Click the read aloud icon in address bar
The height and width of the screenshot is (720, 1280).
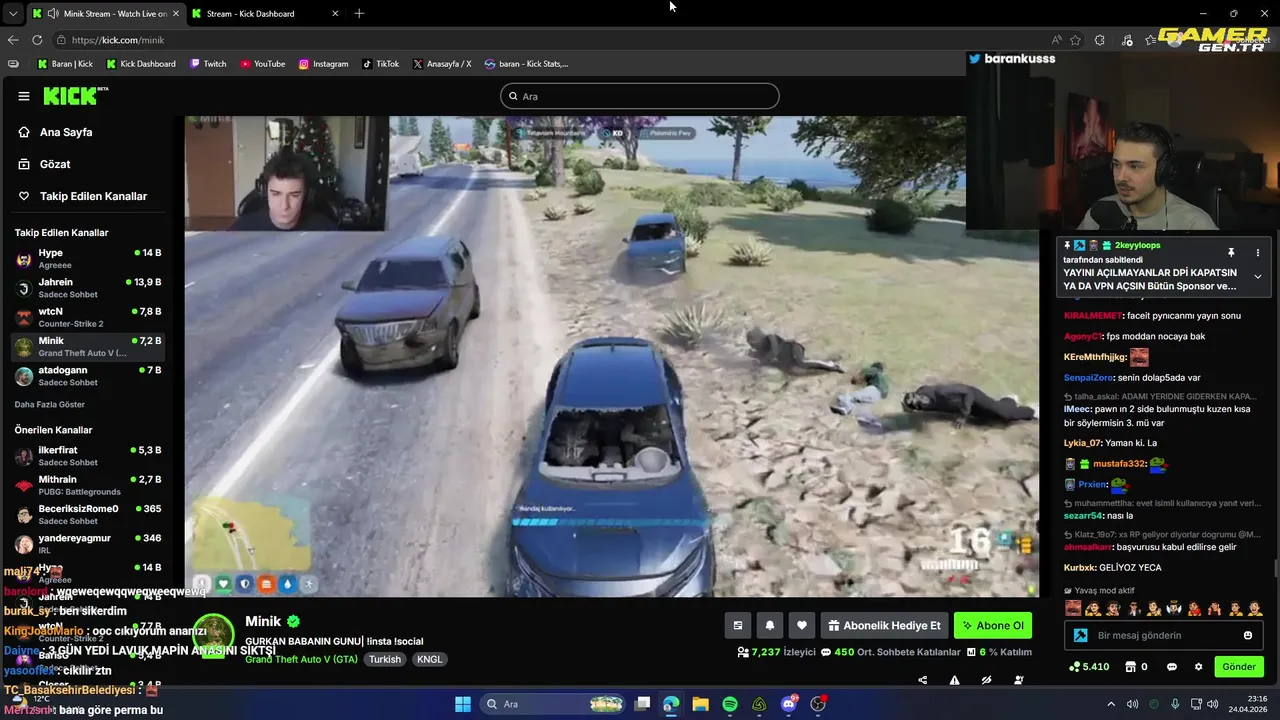click(x=1057, y=40)
